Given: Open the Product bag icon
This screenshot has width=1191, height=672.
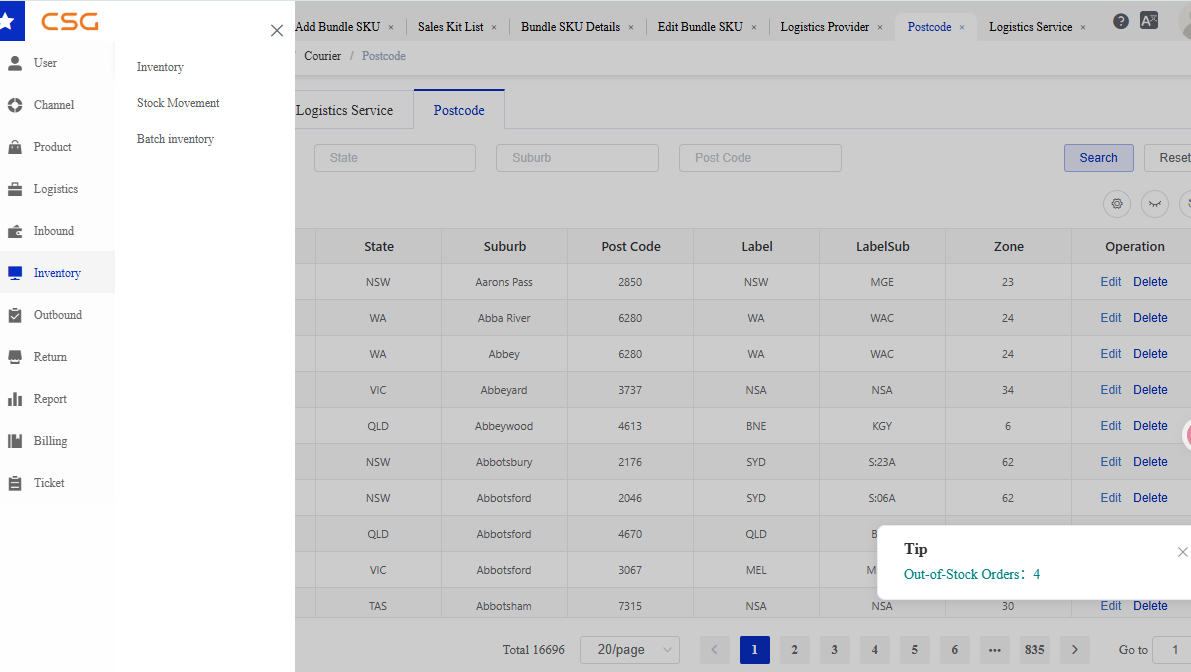Looking at the screenshot, I should coord(15,147).
